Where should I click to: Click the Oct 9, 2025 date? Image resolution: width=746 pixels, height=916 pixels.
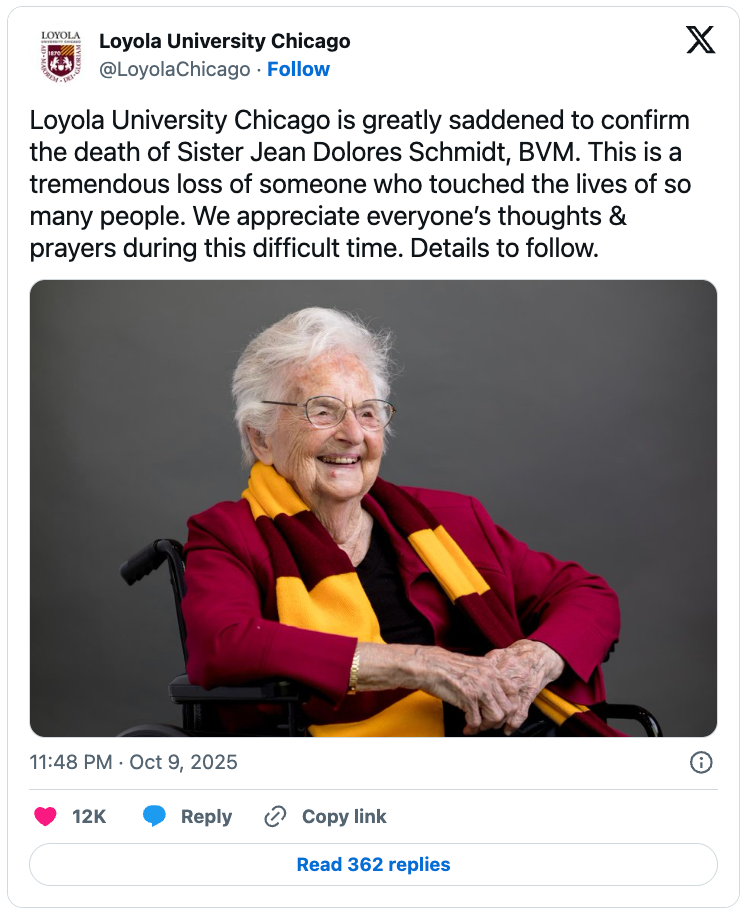184,762
